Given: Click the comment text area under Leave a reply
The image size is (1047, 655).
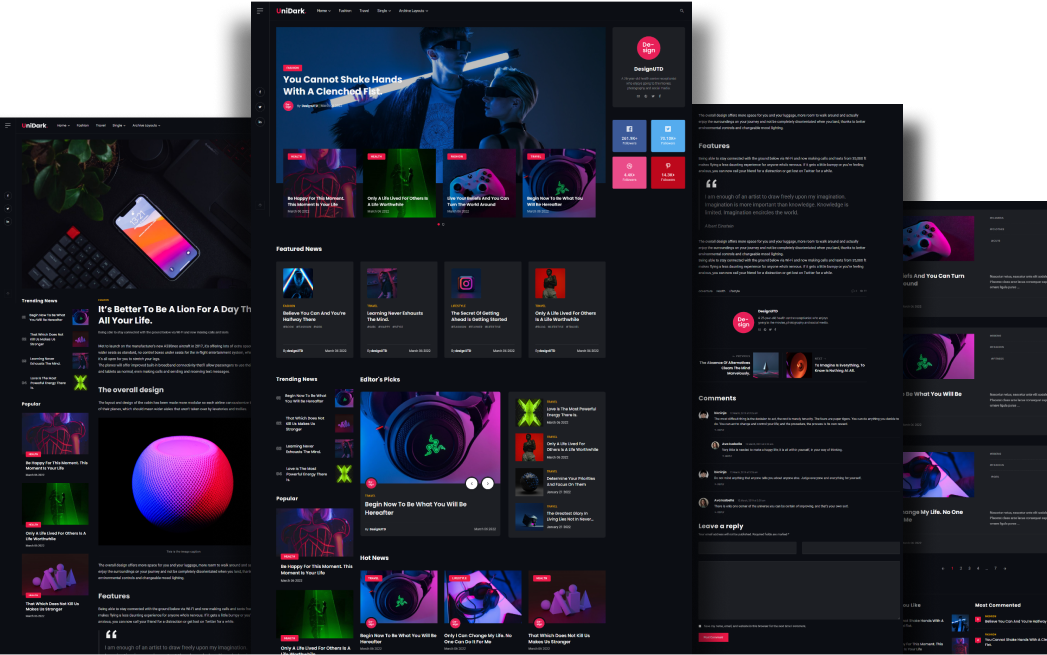Looking at the screenshot, I should (x=799, y=590).
